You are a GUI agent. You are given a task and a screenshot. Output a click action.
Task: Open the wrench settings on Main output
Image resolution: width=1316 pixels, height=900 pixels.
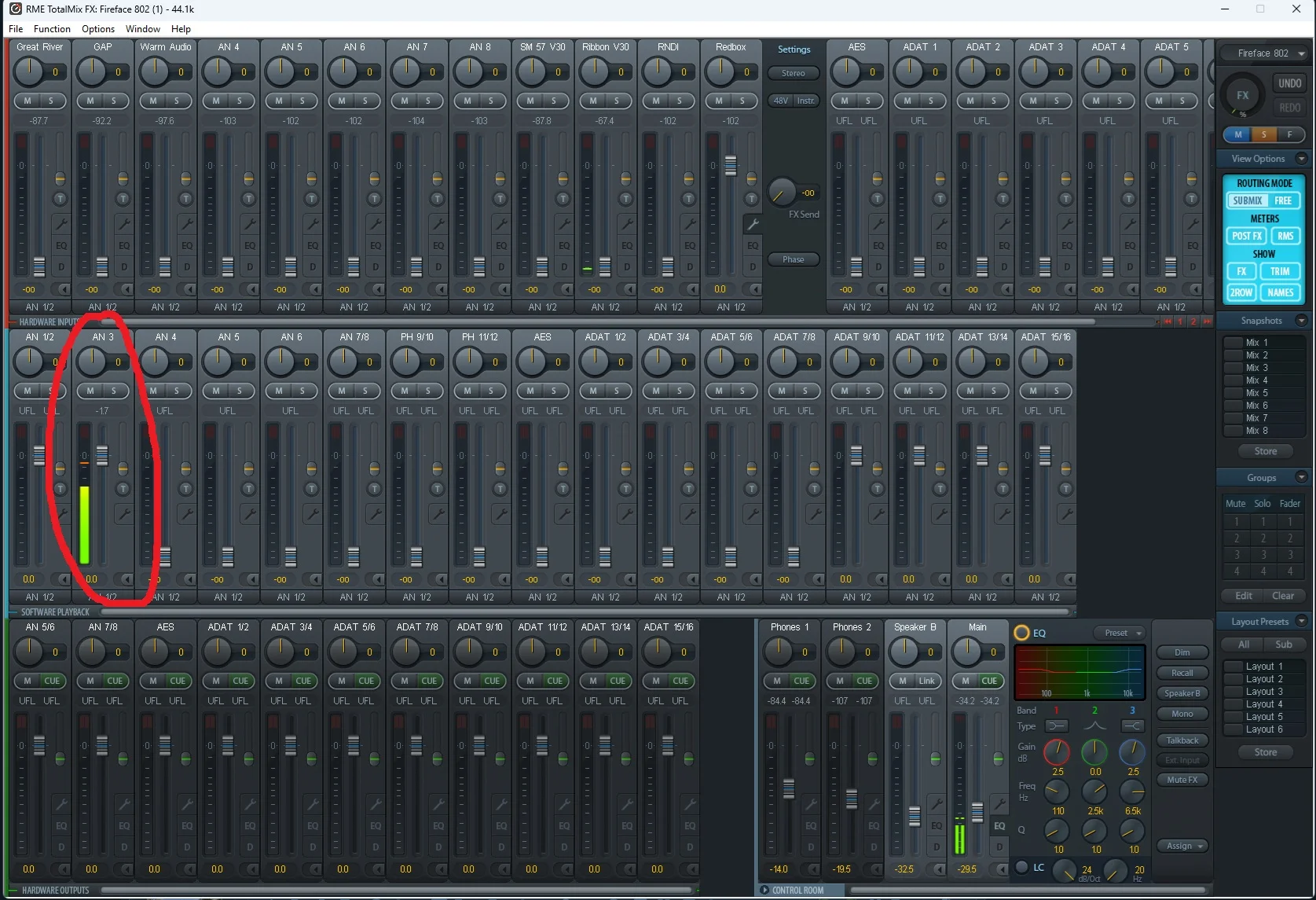point(999,804)
